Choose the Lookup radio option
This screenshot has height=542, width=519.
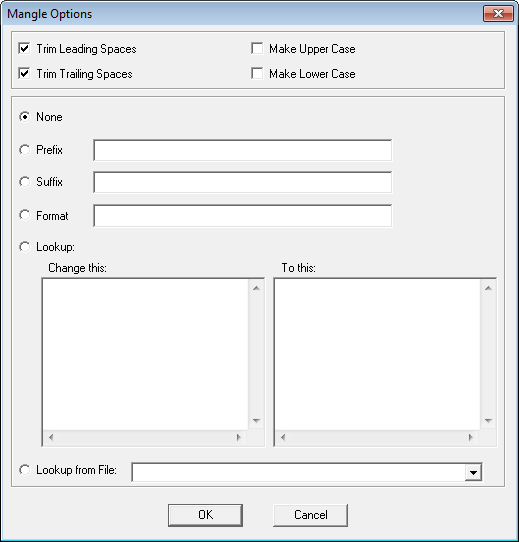25,247
